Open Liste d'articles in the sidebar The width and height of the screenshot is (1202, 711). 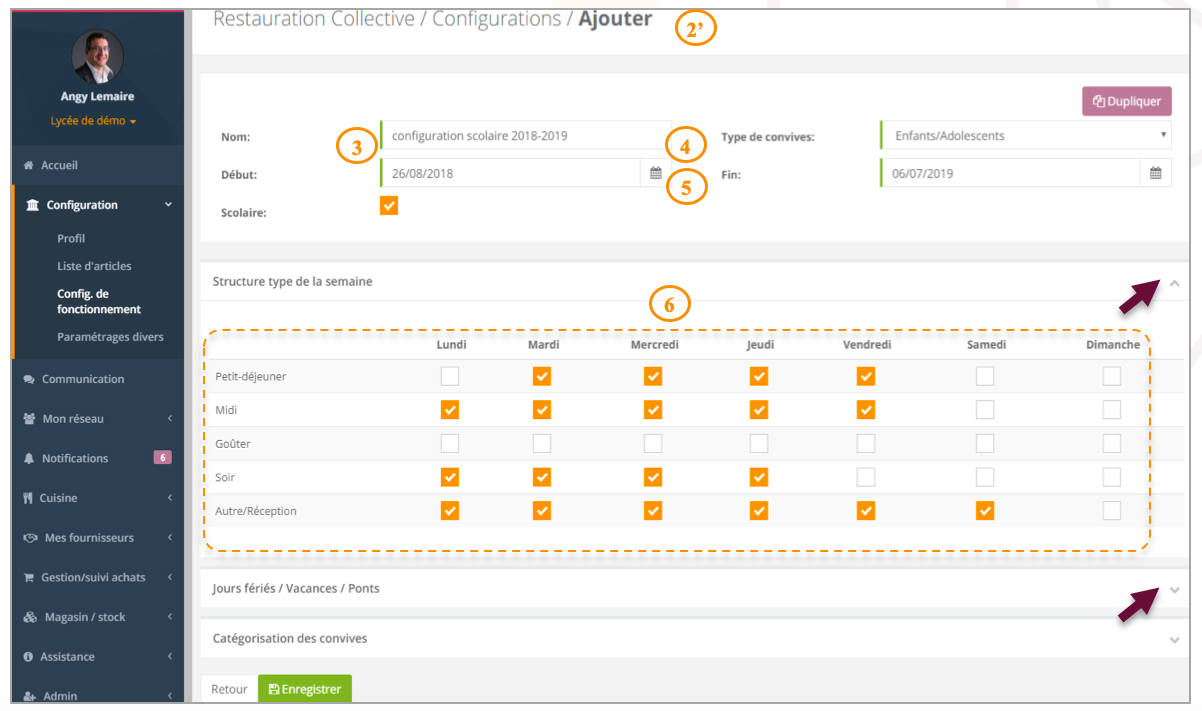(94, 266)
